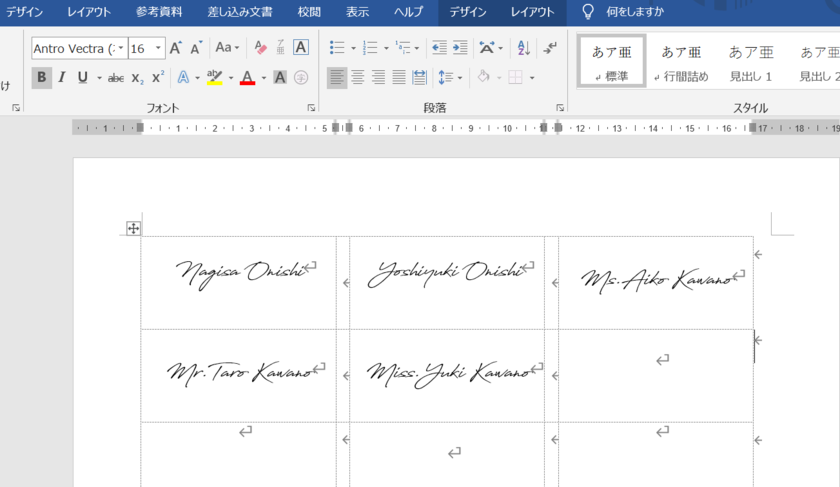Click the Numbering list icon

(x=370, y=48)
